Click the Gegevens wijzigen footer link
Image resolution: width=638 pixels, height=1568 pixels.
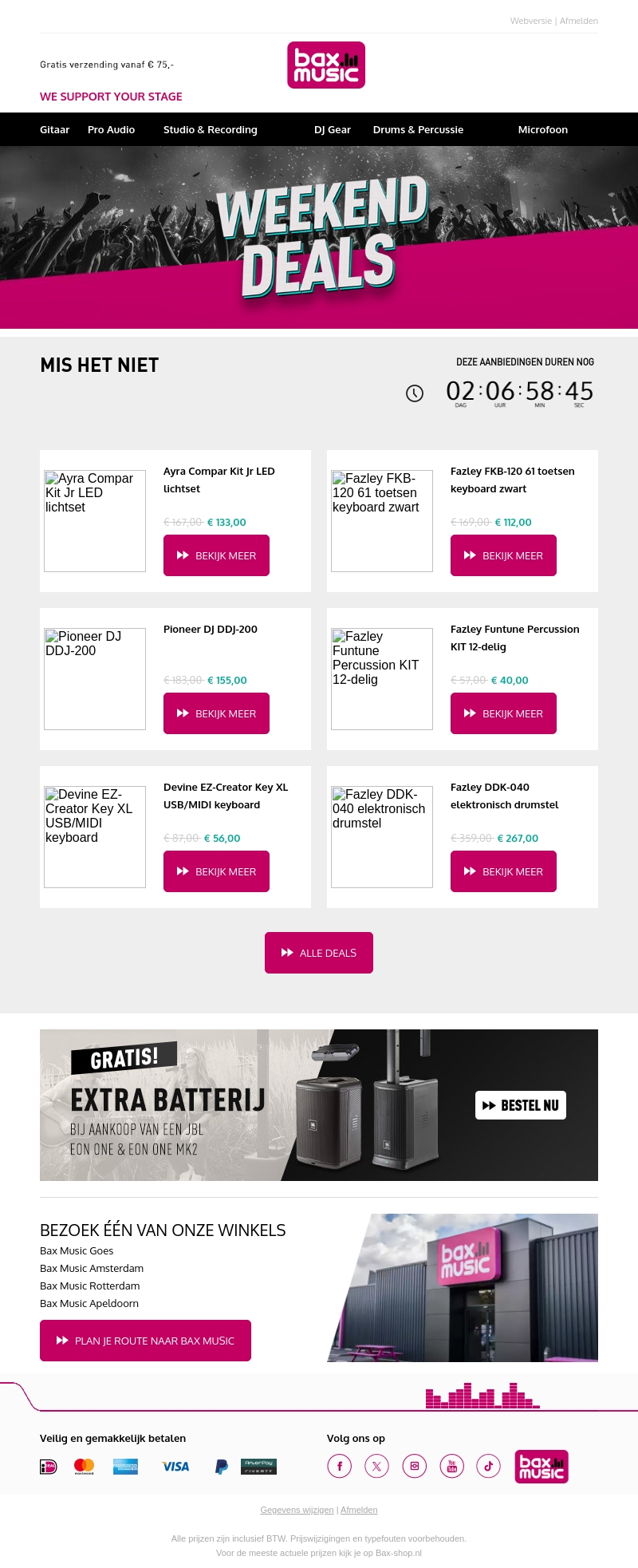point(297,1510)
